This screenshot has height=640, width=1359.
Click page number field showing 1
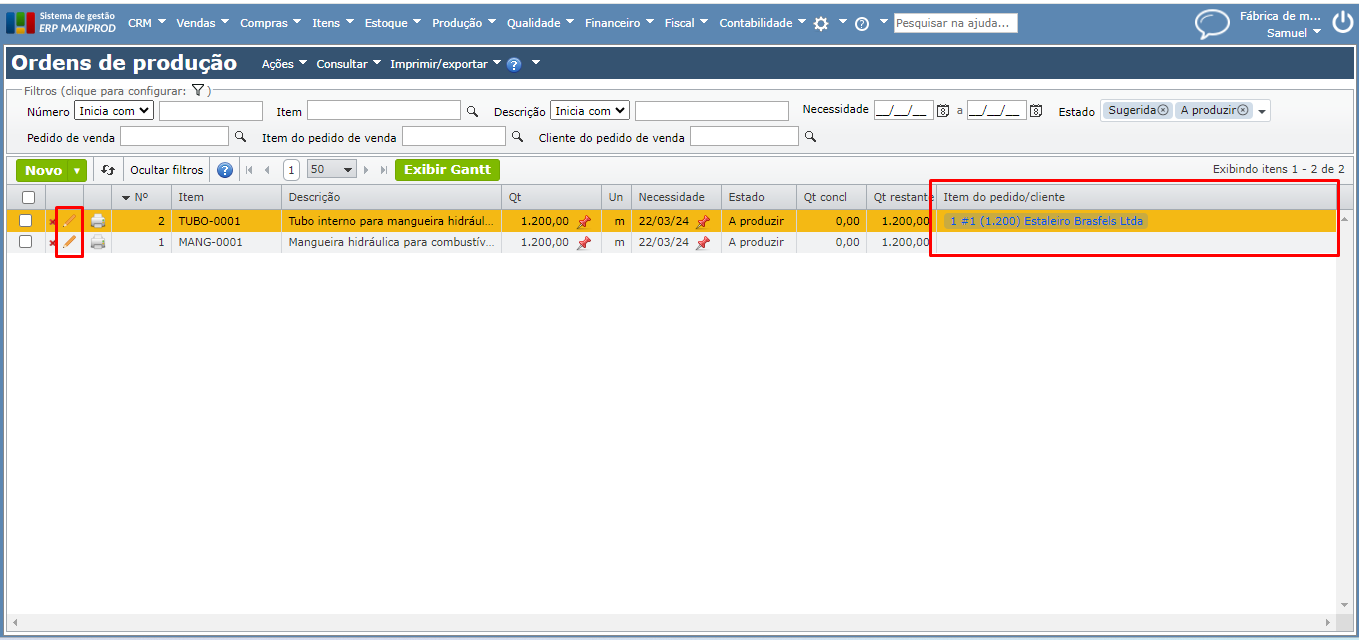tap(291, 170)
